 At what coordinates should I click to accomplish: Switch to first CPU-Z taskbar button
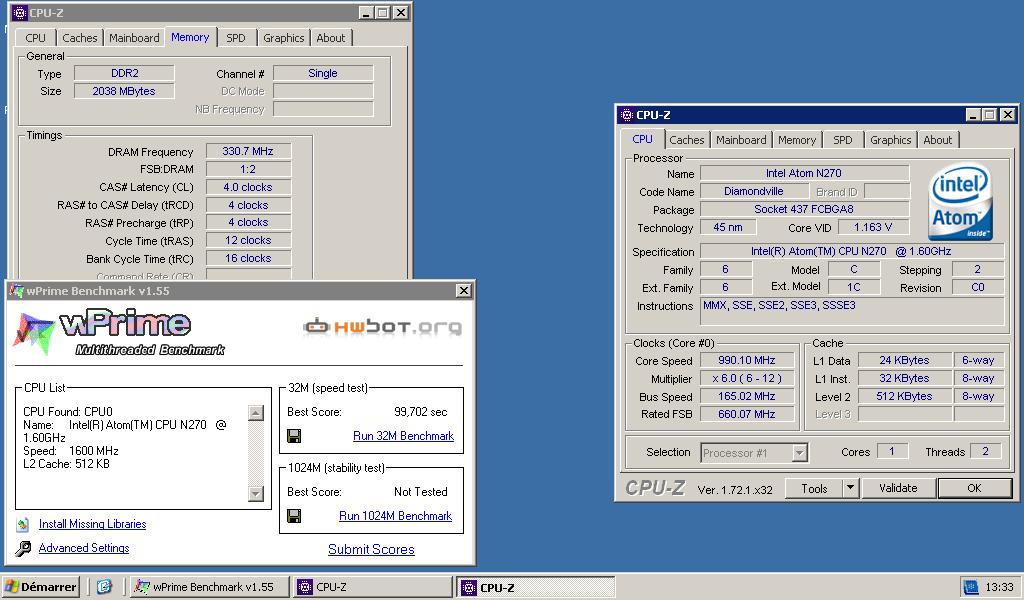pos(372,587)
